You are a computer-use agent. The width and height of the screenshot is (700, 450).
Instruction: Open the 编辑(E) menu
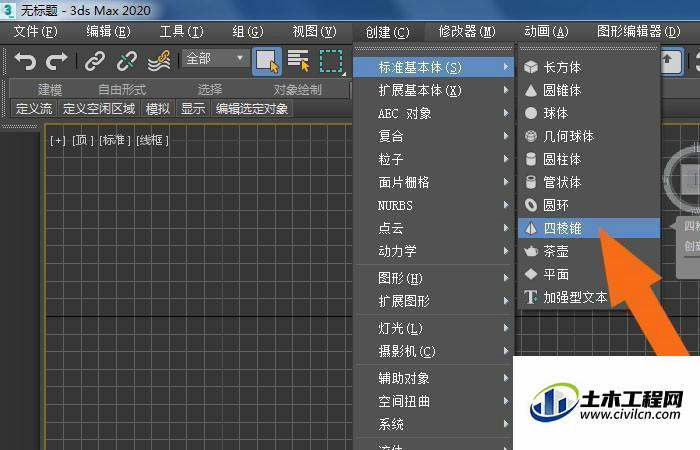108,32
